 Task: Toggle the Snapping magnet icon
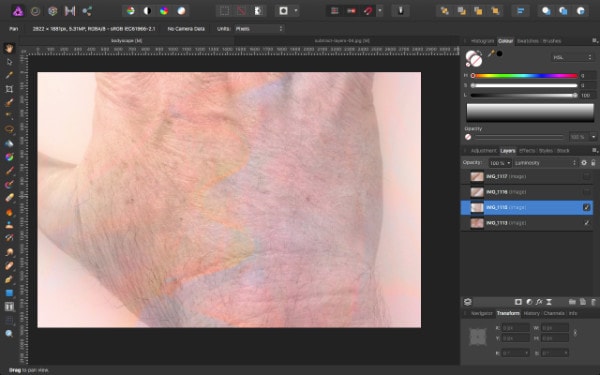pos(368,11)
